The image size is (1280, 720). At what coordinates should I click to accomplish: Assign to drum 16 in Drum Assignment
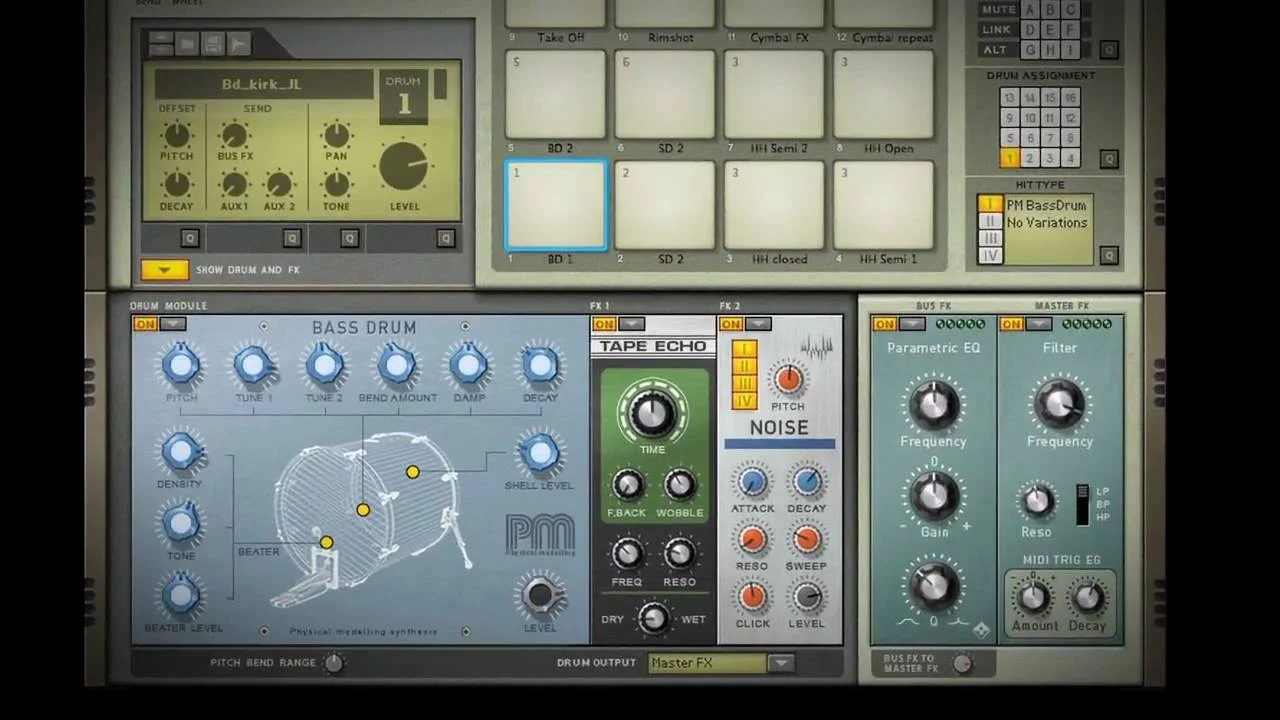tap(1070, 98)
